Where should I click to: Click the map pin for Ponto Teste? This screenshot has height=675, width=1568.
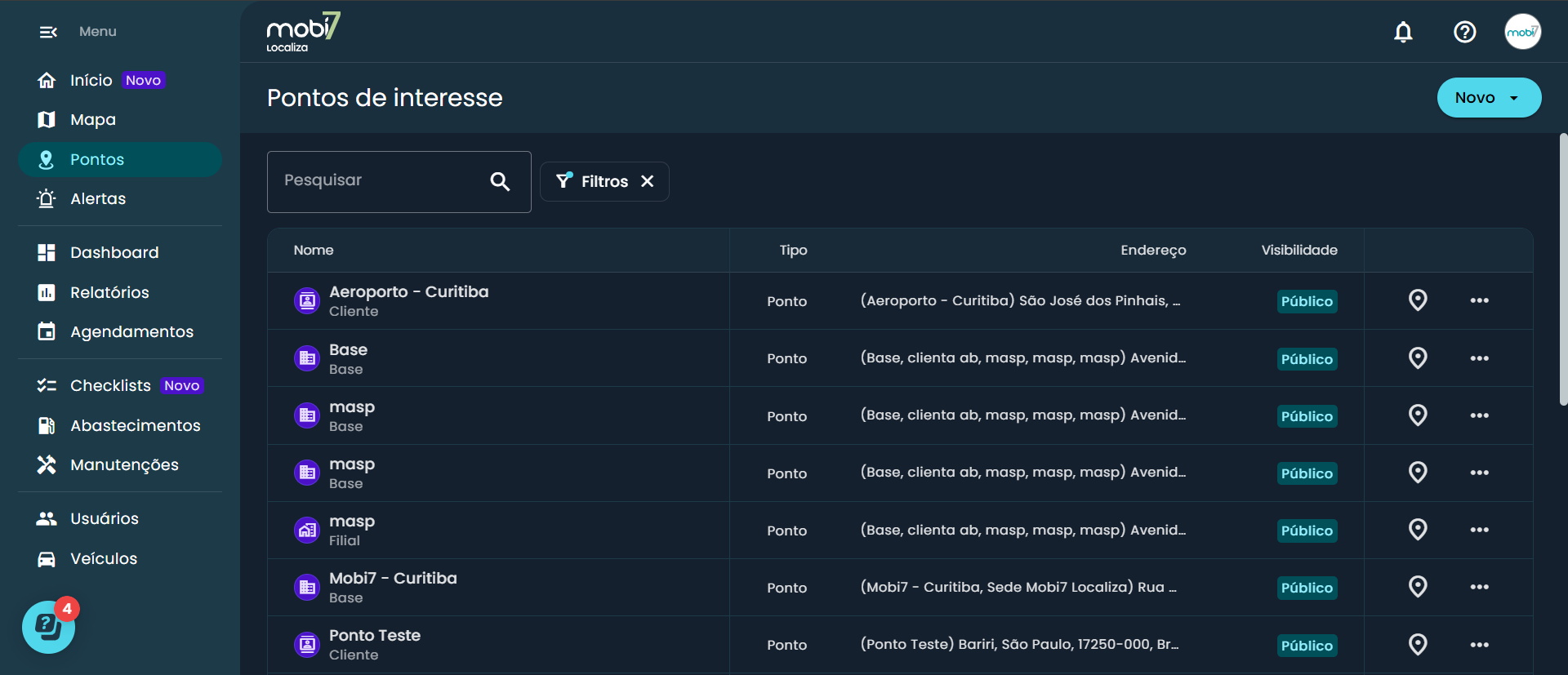1418,645
